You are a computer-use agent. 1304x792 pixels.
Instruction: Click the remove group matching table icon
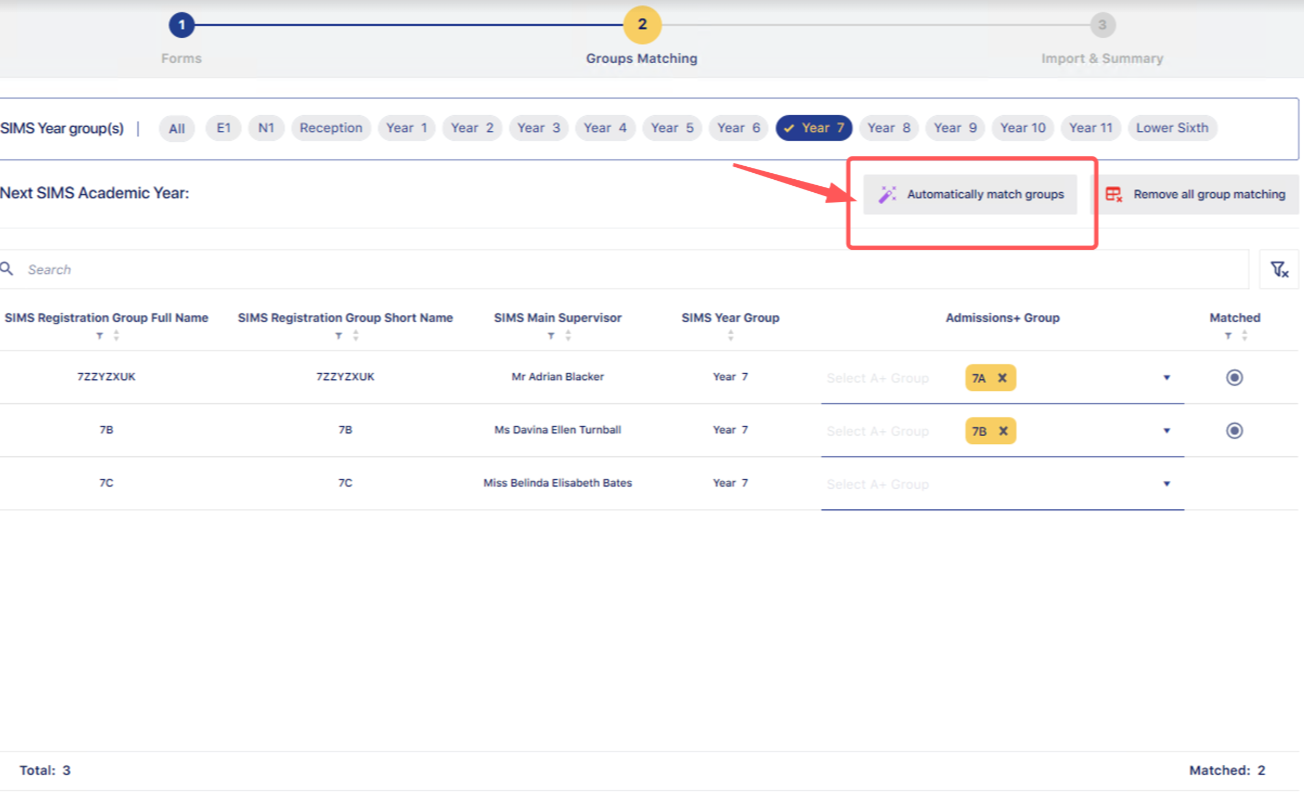click(x=1114, y=195)
